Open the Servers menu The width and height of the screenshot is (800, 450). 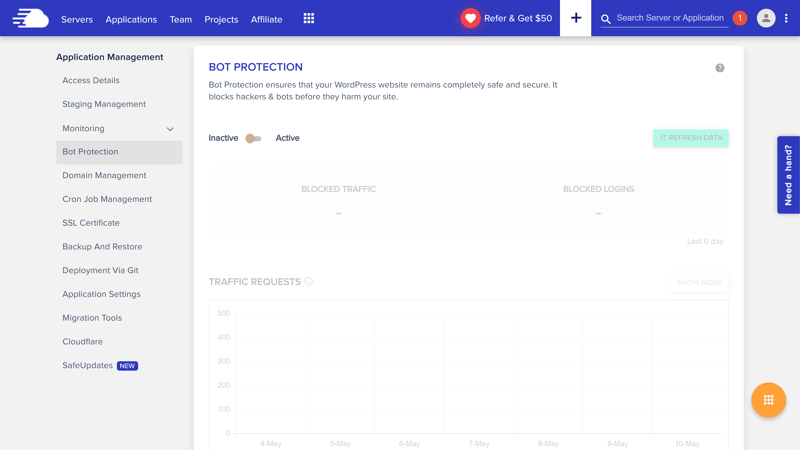77,19
